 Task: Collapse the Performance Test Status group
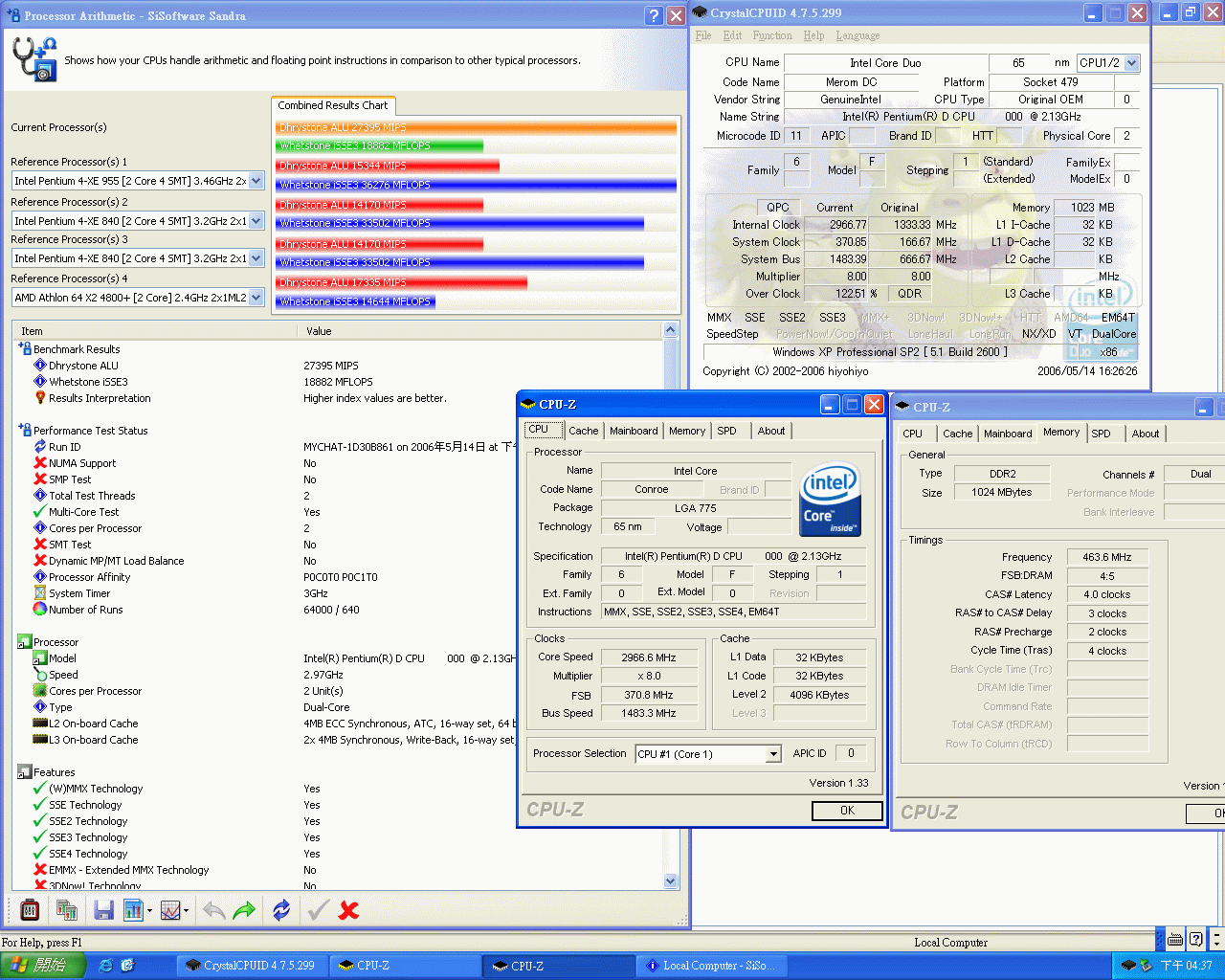coord(25,430)
